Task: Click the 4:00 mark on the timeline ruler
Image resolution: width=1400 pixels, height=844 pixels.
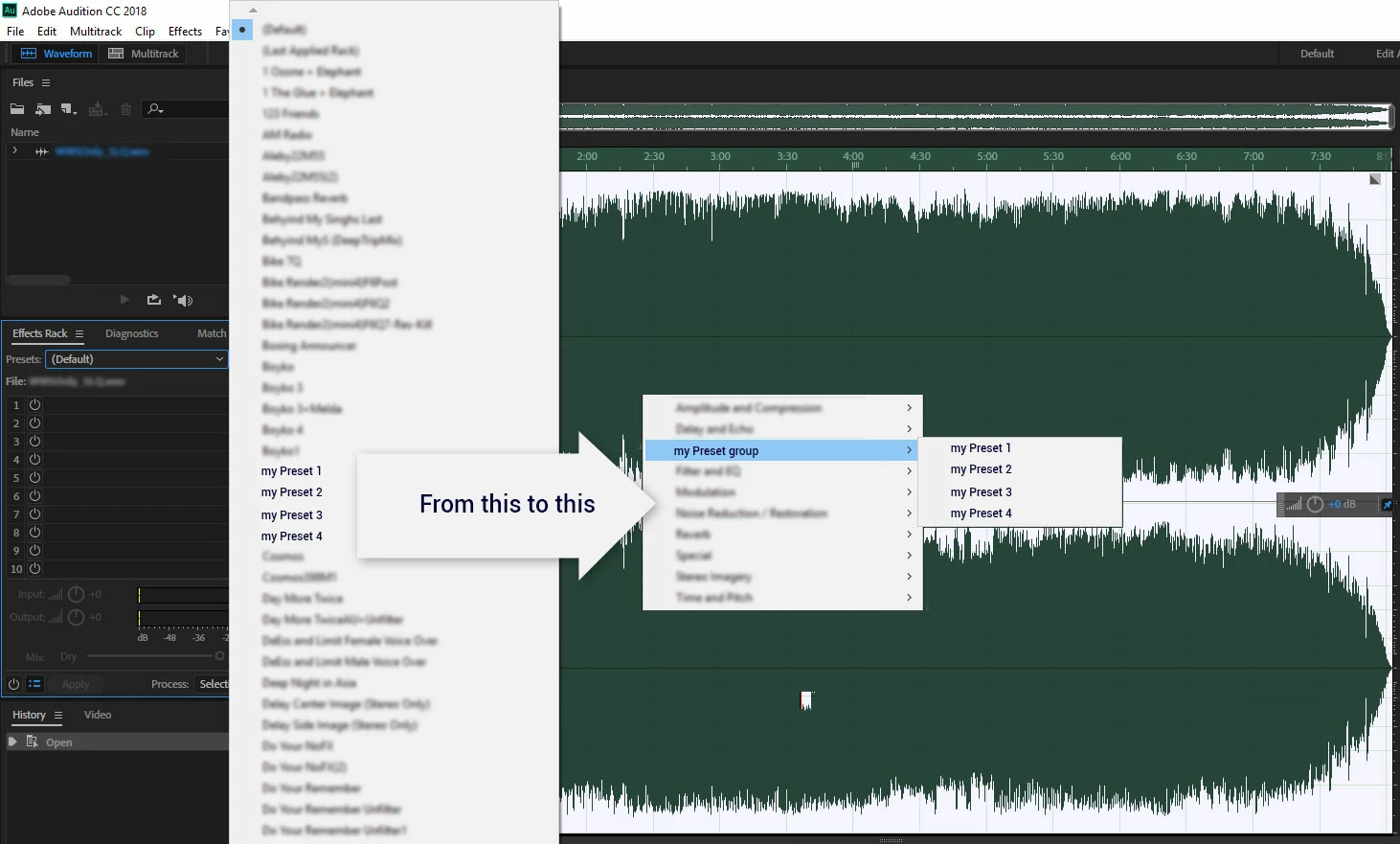Action: pyautogui.click(x=853, y=156)
